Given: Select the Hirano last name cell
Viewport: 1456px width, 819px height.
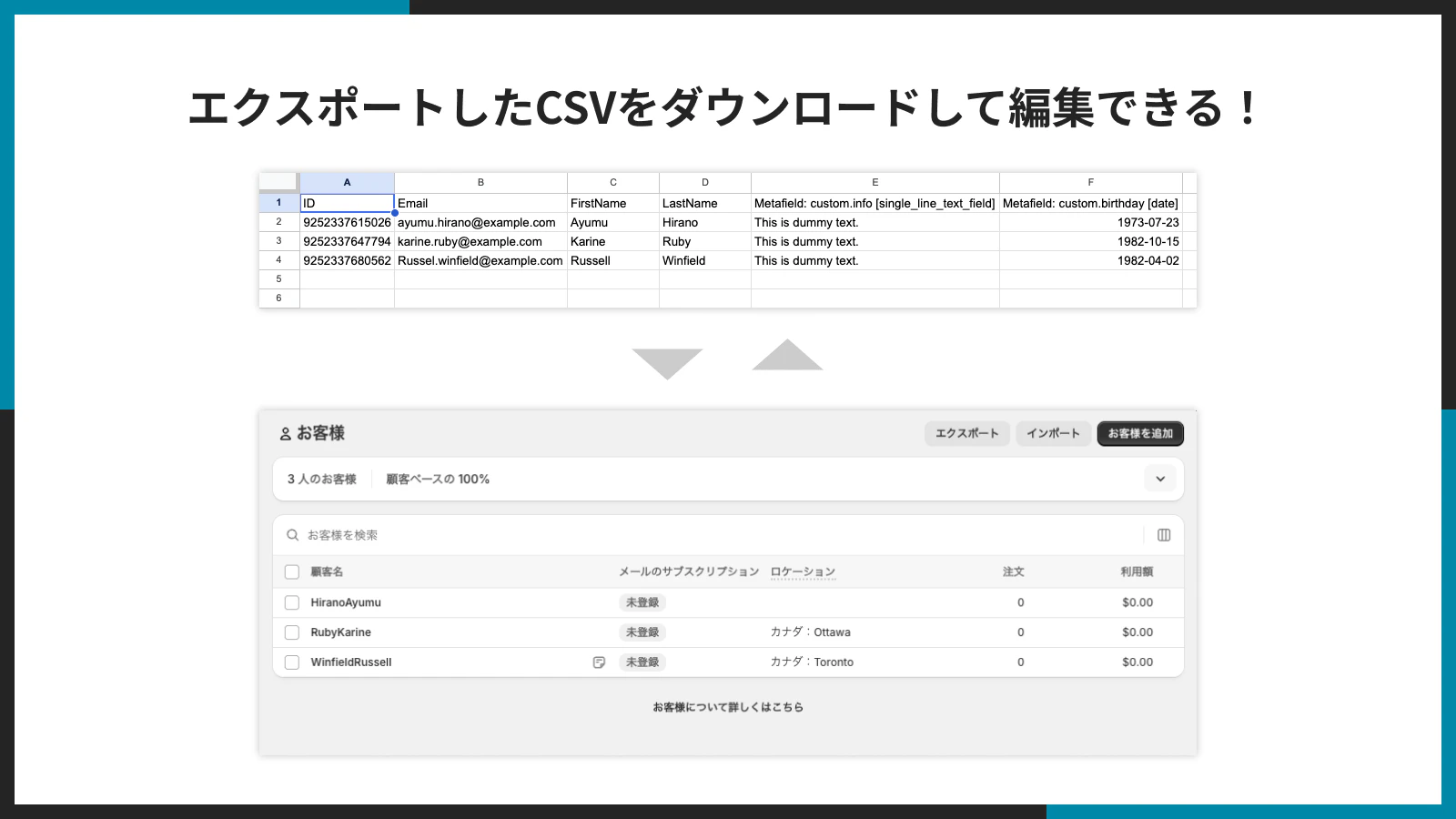Looking at the screenshot, I should click(x=705, y=222).
